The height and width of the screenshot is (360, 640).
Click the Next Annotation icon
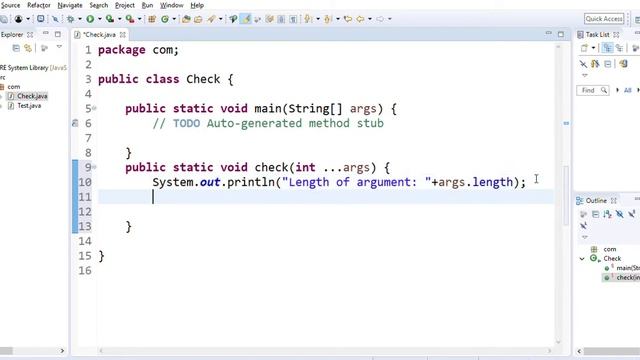[308, 19]
